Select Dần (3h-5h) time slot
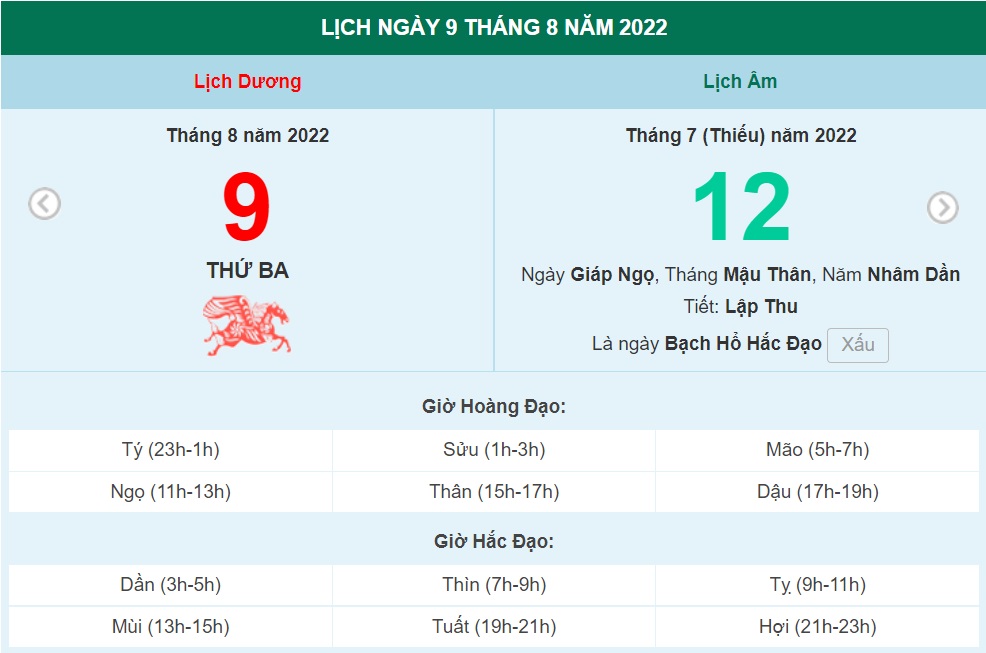This screenshot has width=986, height=653. pos(168,585)
